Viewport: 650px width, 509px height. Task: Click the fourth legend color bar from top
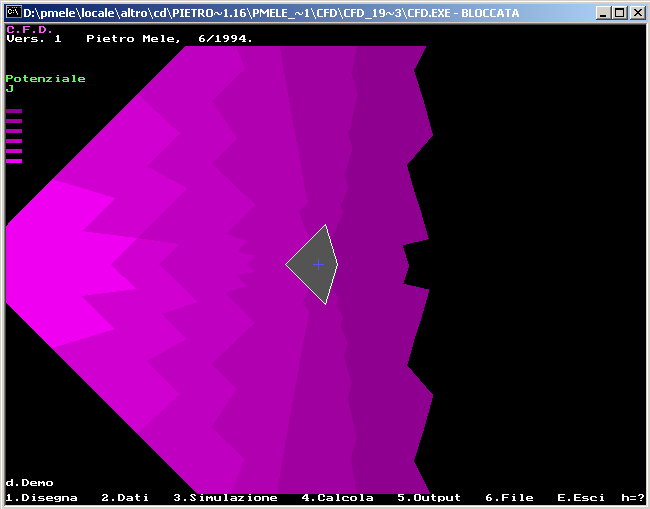tap(14, 141)
